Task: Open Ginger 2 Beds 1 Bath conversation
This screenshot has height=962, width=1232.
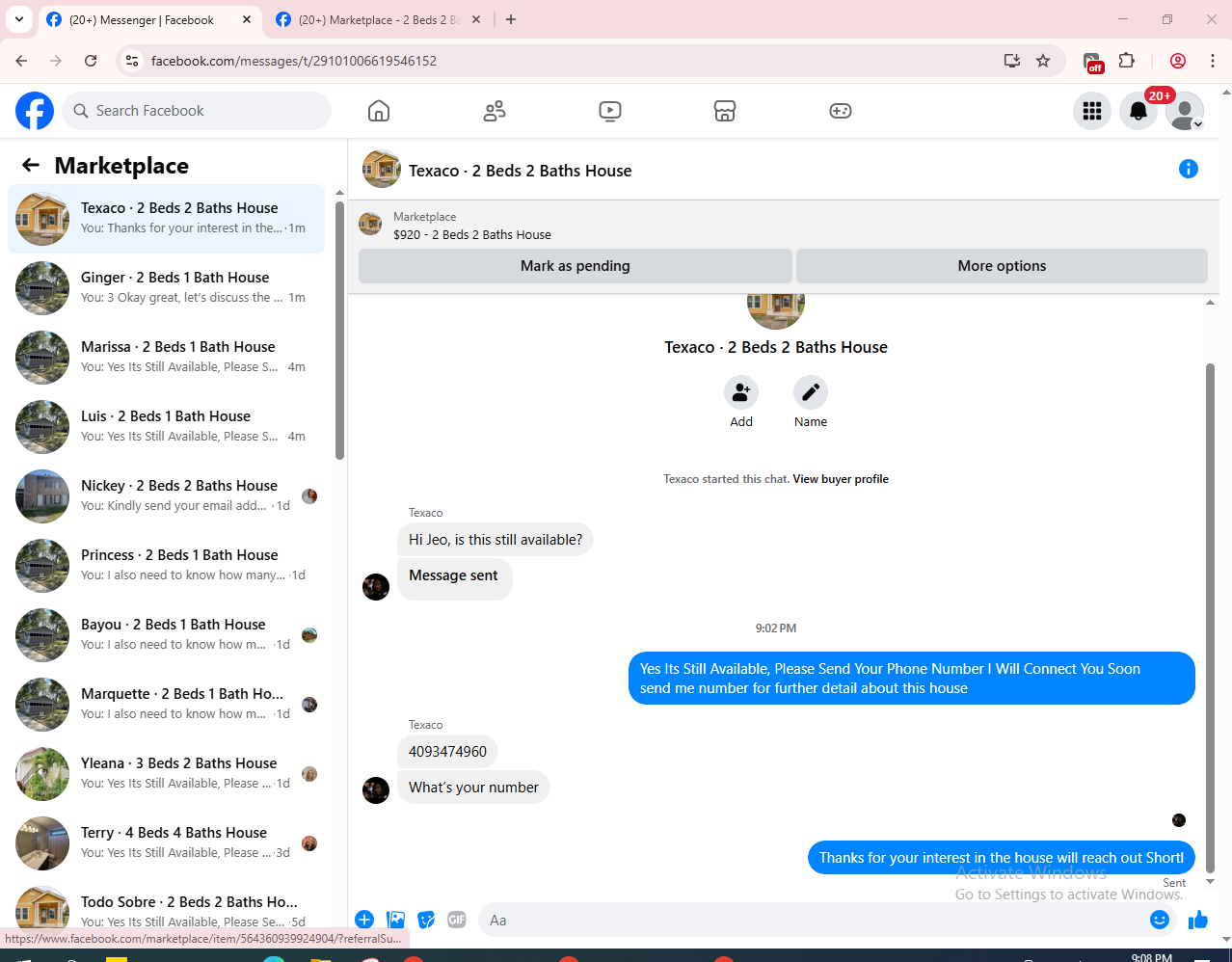Action: [x=166, y=288]
